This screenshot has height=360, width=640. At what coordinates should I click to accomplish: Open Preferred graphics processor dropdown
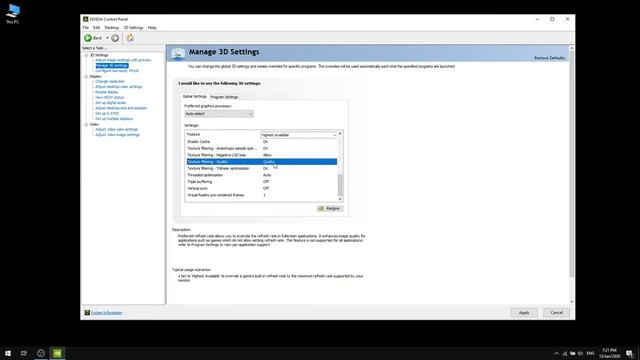pyautogui.click(x=219, y=114)
